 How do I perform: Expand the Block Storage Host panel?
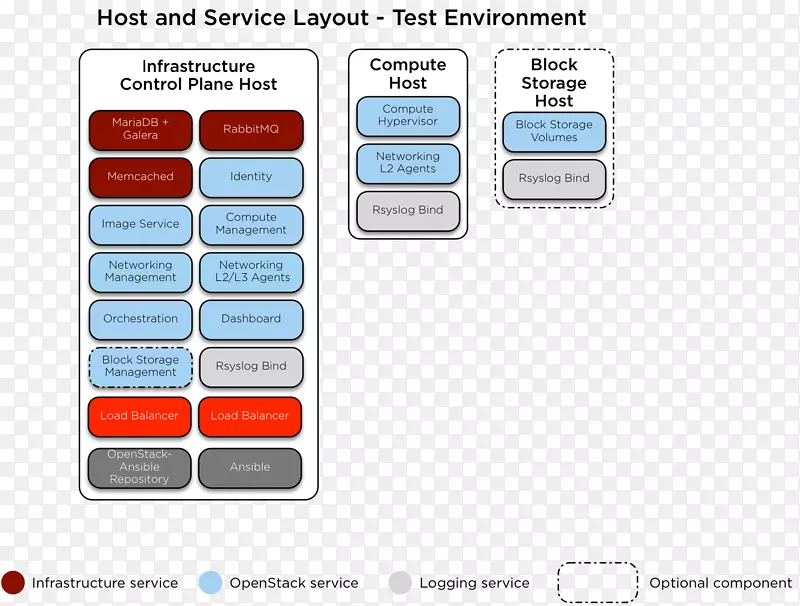[x=554, y=83]
